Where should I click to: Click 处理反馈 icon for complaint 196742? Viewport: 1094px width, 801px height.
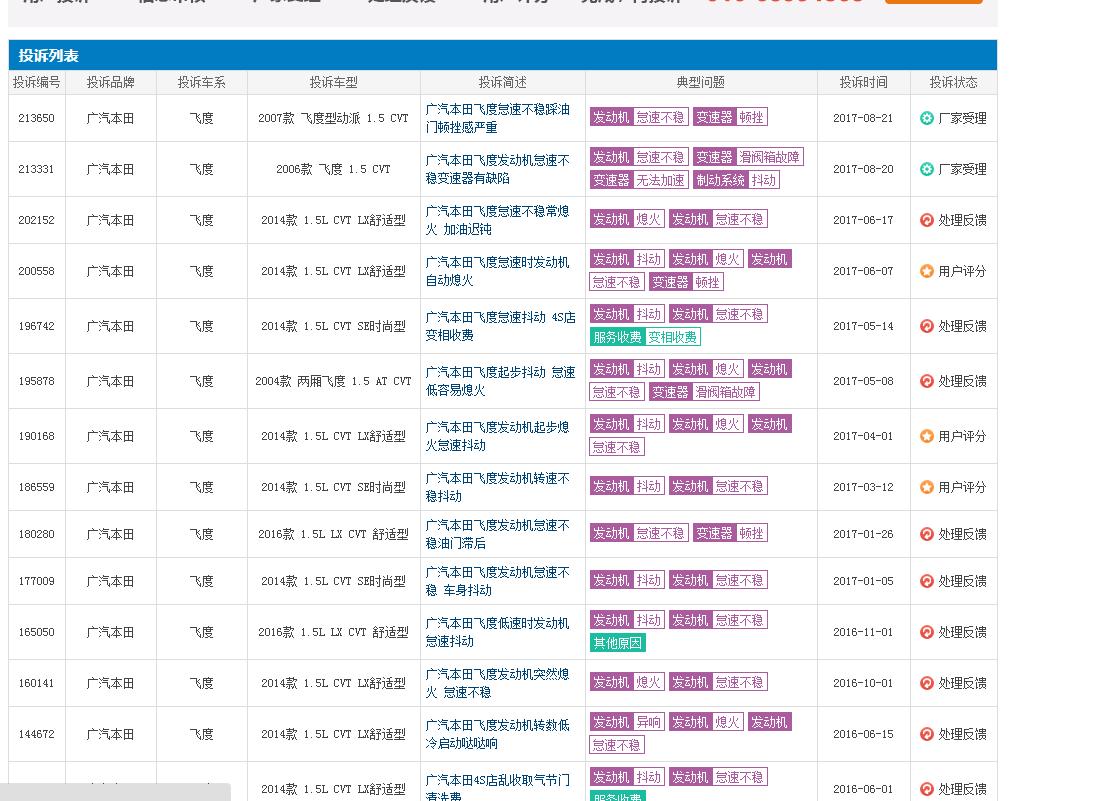(927, 326)
